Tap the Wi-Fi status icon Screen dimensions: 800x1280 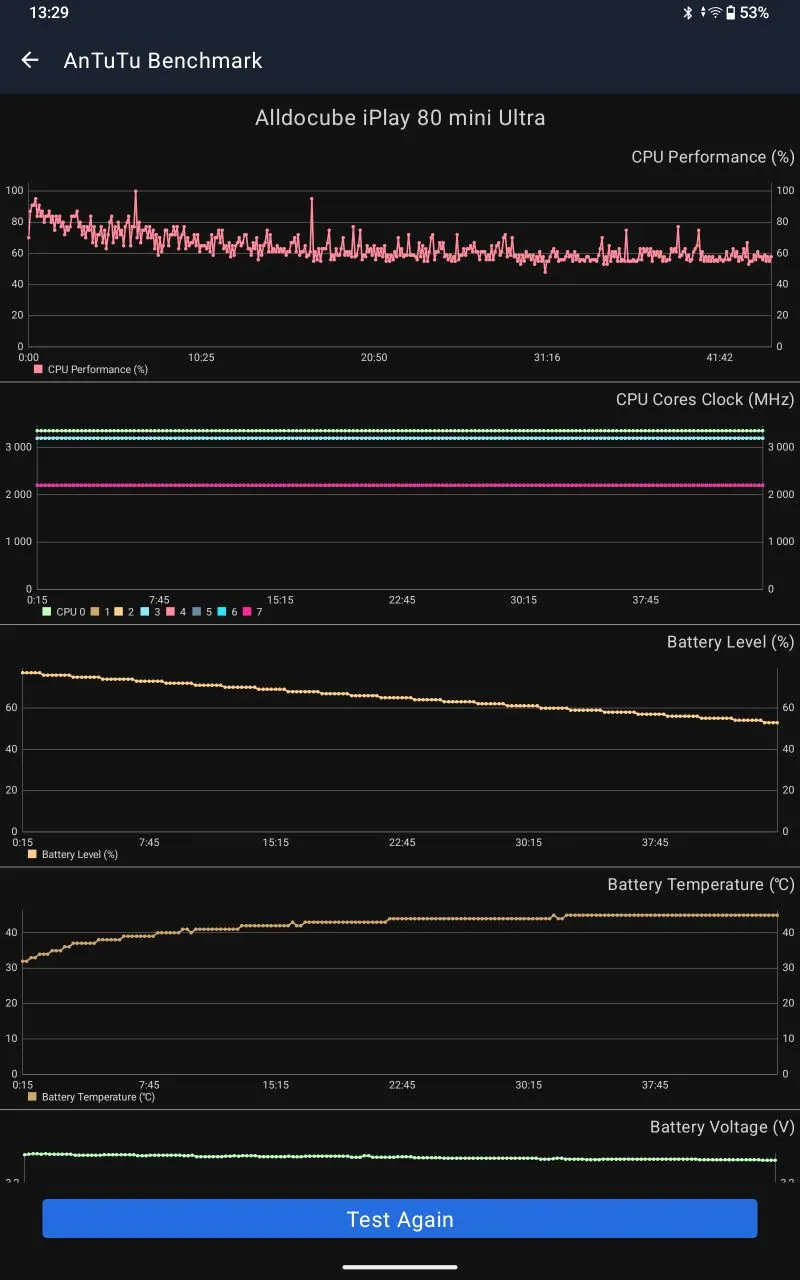[714, 13]
